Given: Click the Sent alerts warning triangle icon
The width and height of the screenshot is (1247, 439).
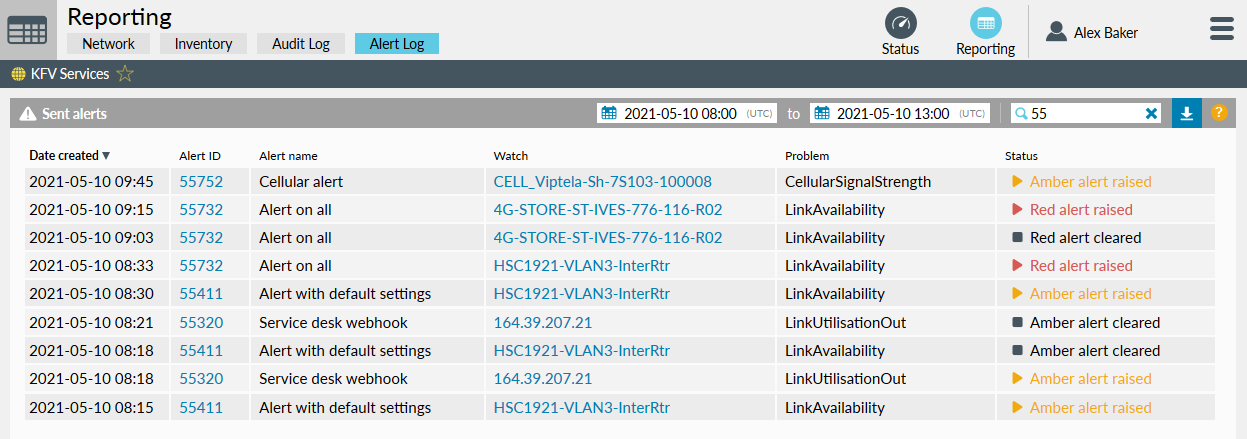Looking at the screenshot, I should pos(28,113).
